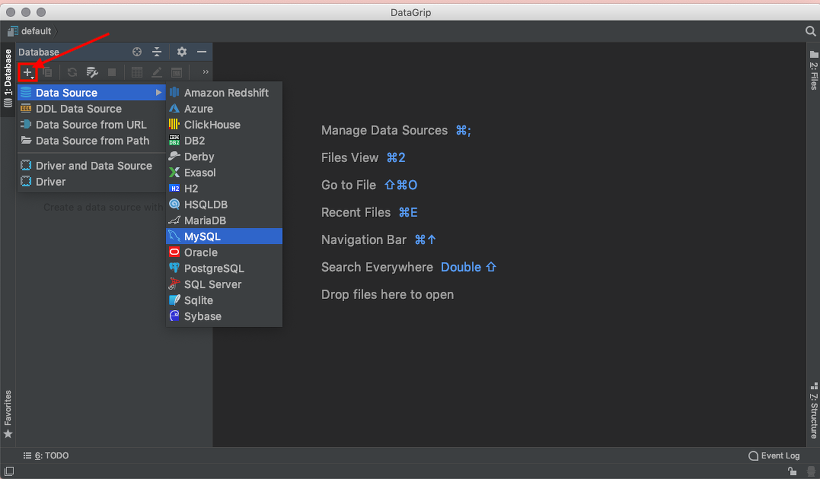820x479 pixels.
Task: Select the Driver menu item
Action: 92,182
